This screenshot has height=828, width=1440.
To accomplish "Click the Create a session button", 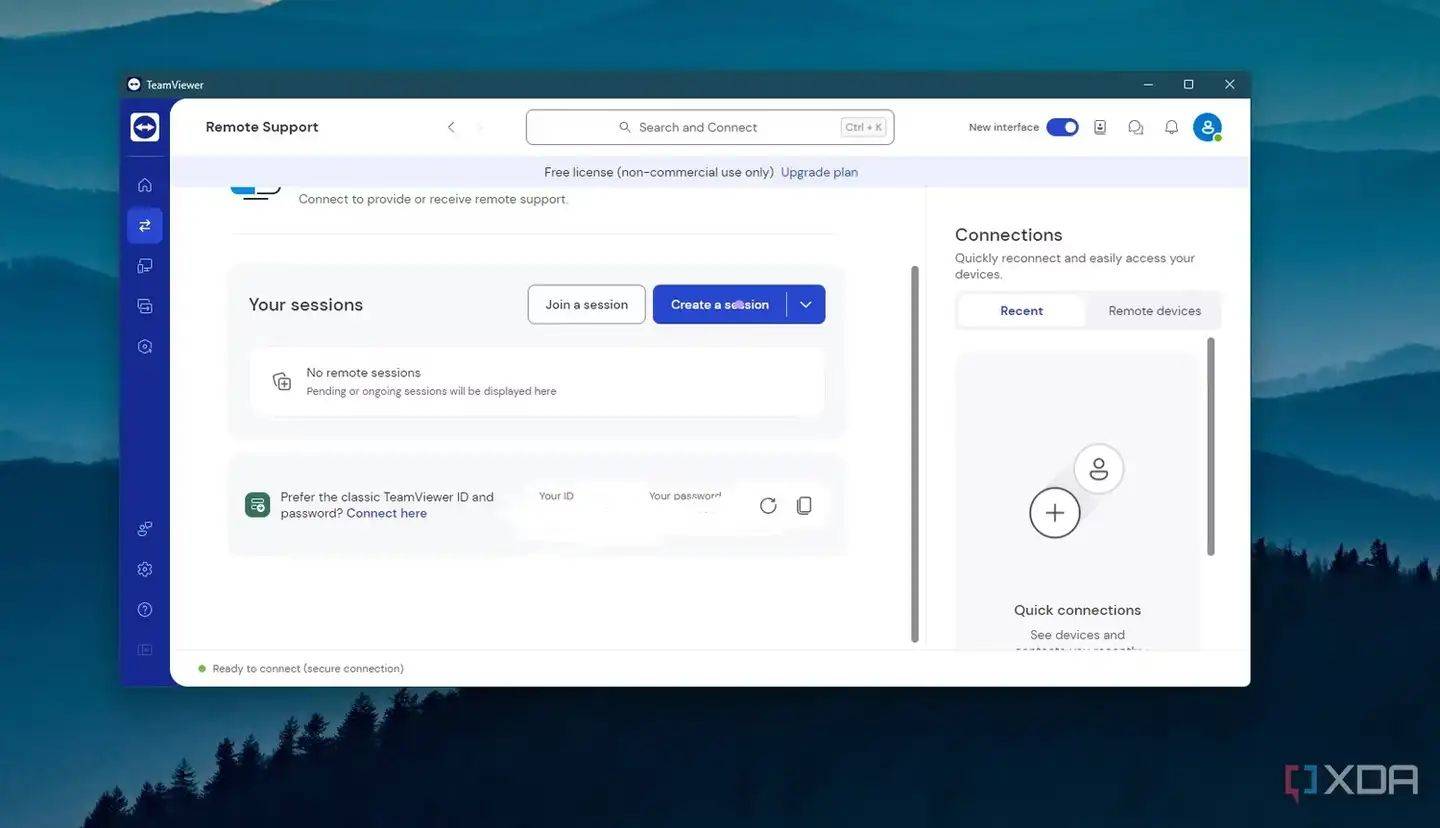I will [719, 305].
